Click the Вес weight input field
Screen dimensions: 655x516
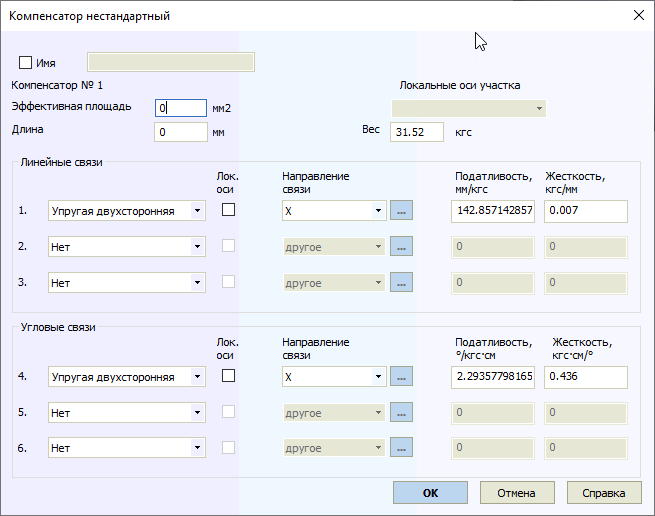click(x=415, y=132)
